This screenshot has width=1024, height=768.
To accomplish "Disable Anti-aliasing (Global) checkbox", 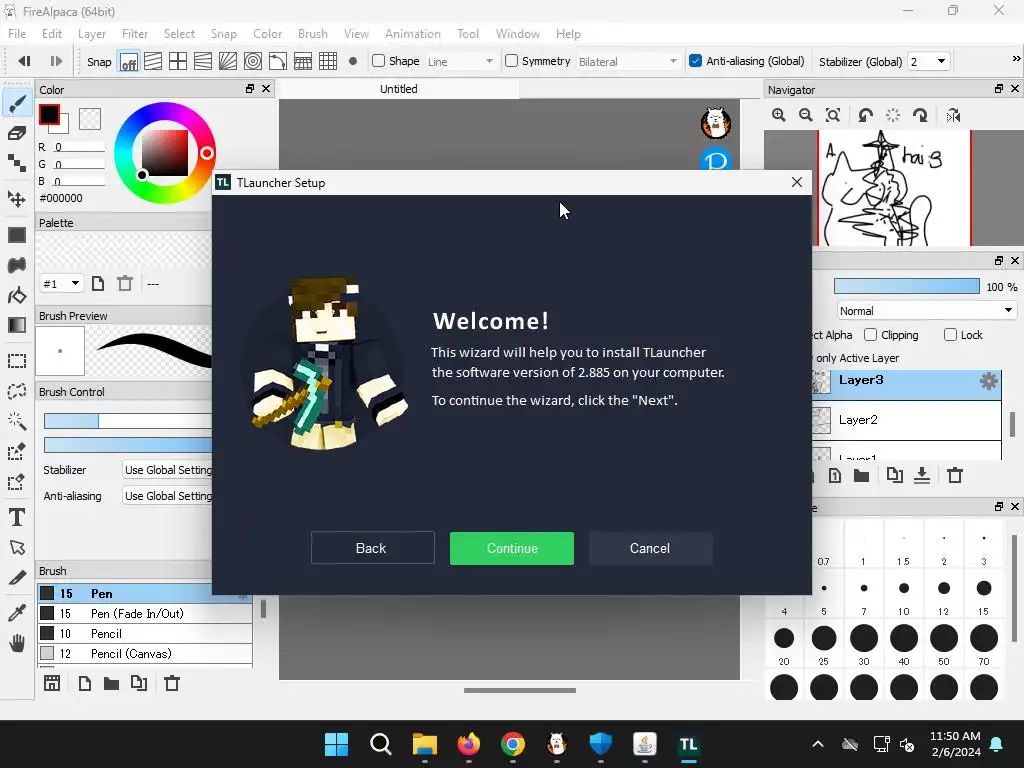I will click(x=696, y=61).
